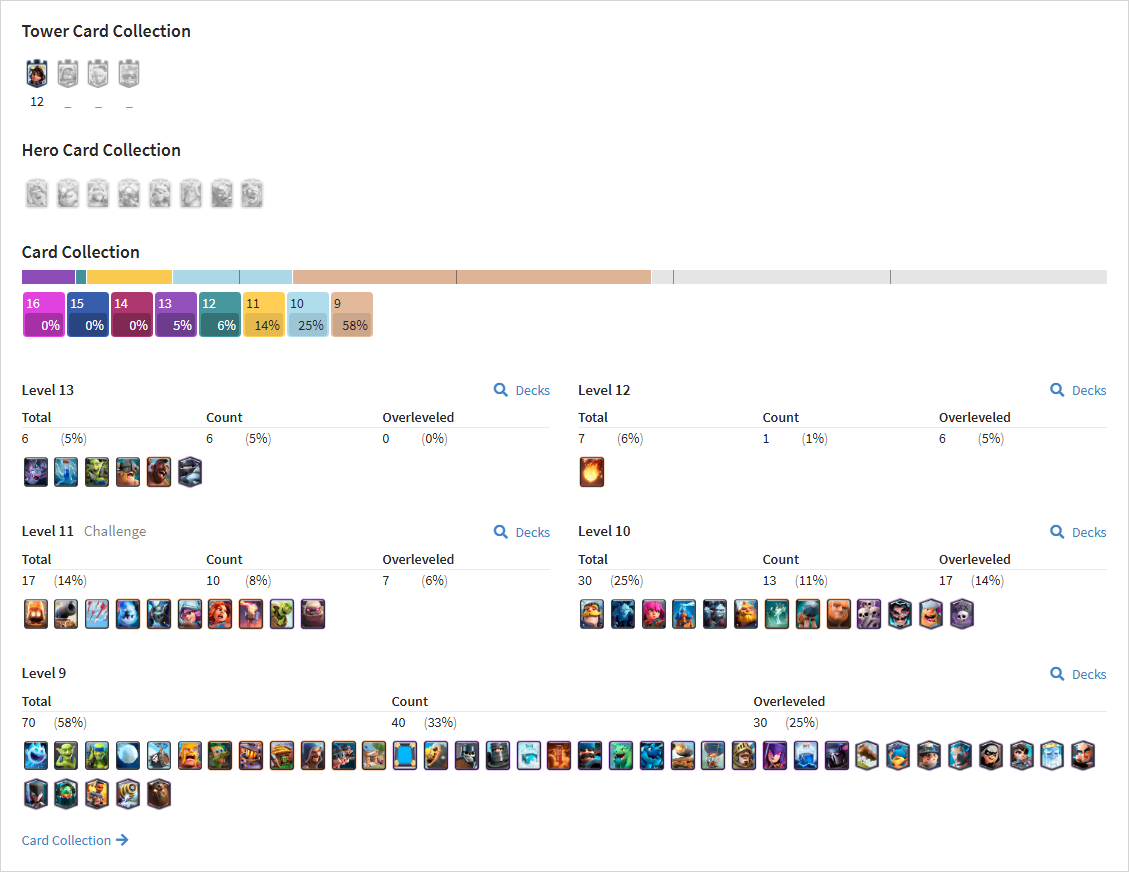Image resolution: width=1129 pixels, height=872 pixels.
Task: Click the Mirror card in Level 9
Action: pyautogui.click(x=405, y=756)
